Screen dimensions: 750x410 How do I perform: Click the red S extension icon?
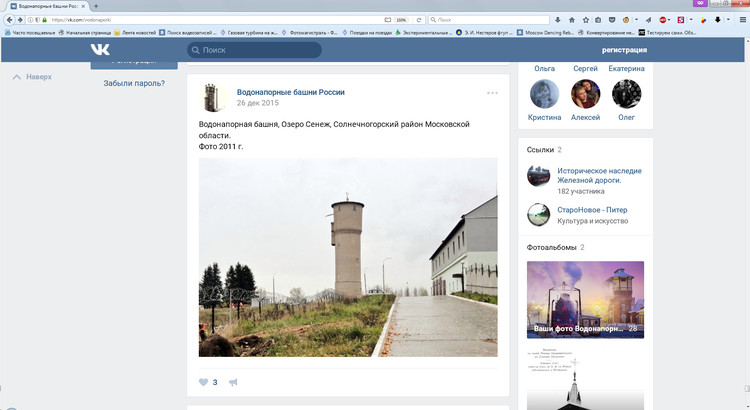coord(681,20)
